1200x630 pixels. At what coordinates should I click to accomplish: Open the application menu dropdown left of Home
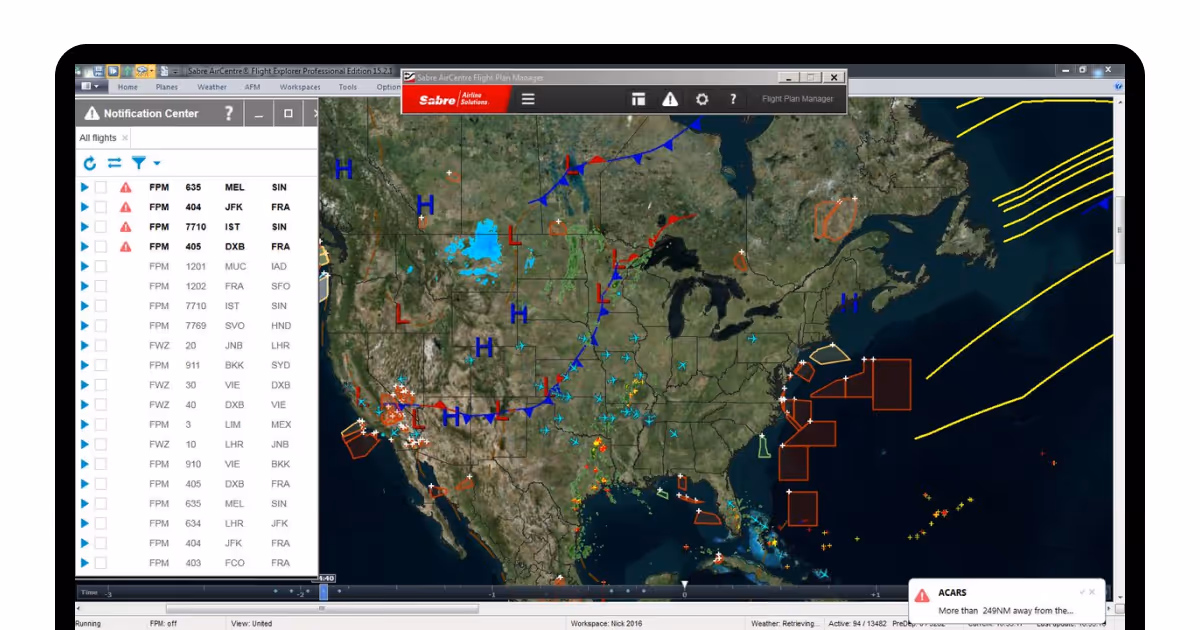[93, 87]
